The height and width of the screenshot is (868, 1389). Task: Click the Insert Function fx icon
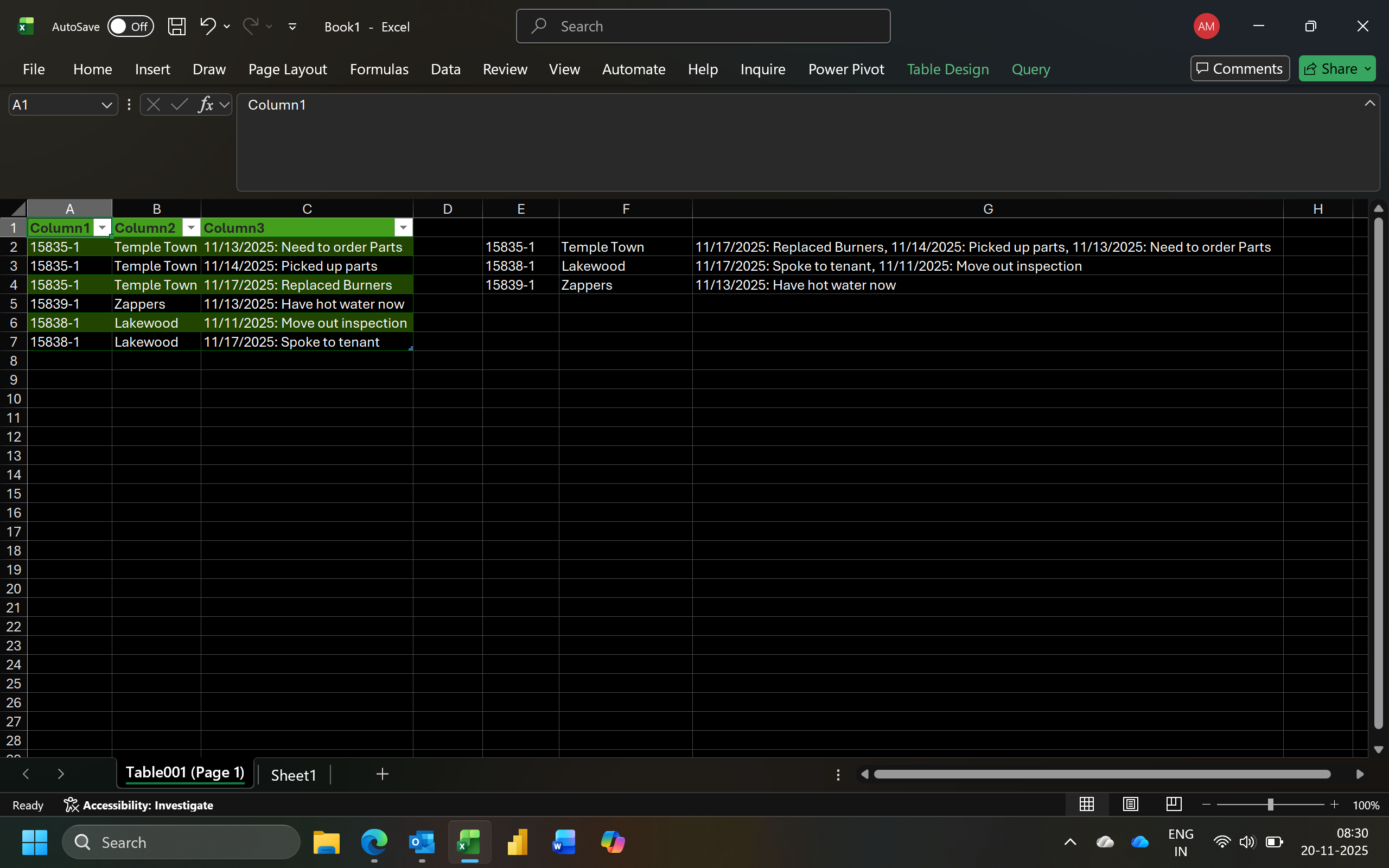205,105
